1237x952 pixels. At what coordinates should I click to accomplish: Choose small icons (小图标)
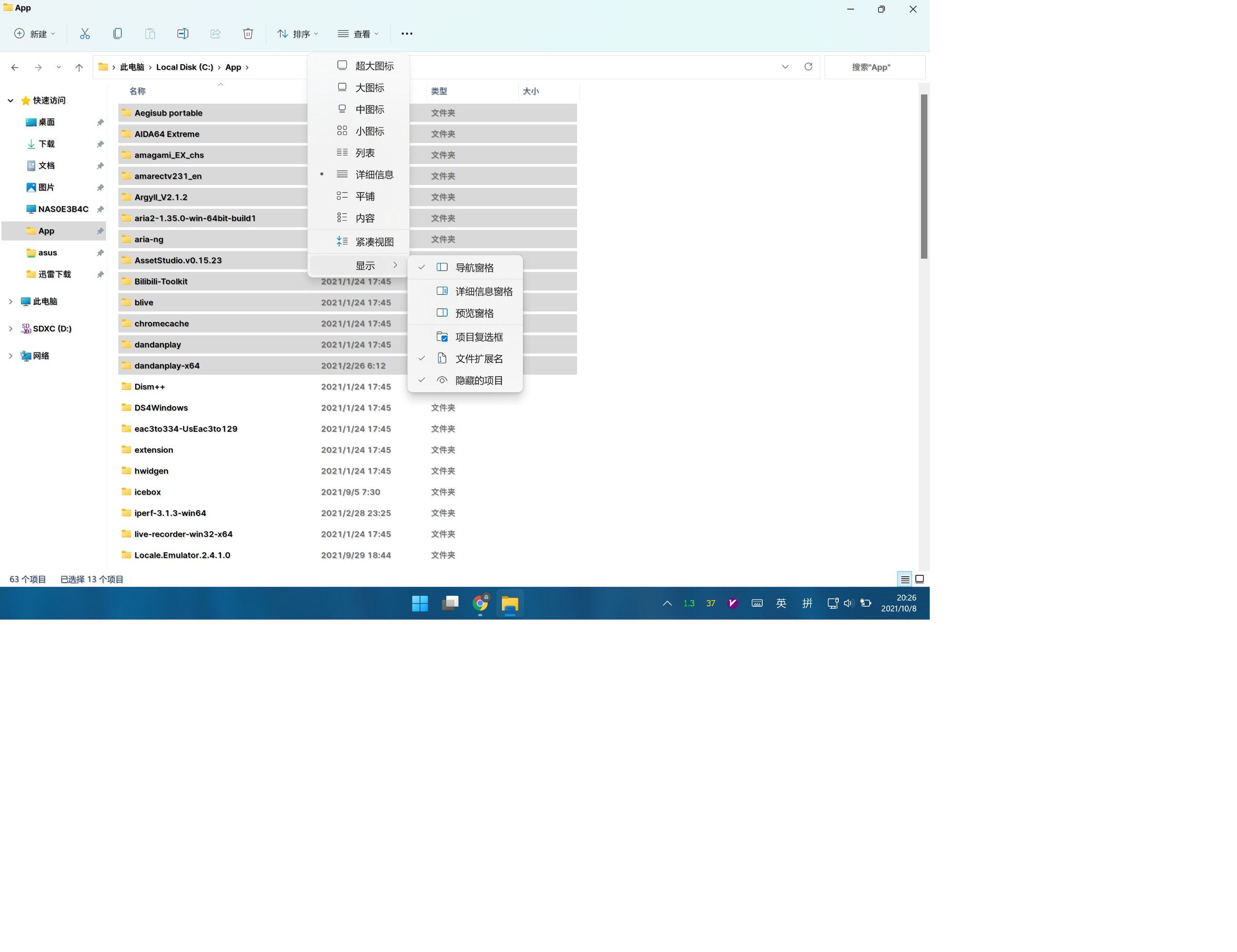click(359, 131)
